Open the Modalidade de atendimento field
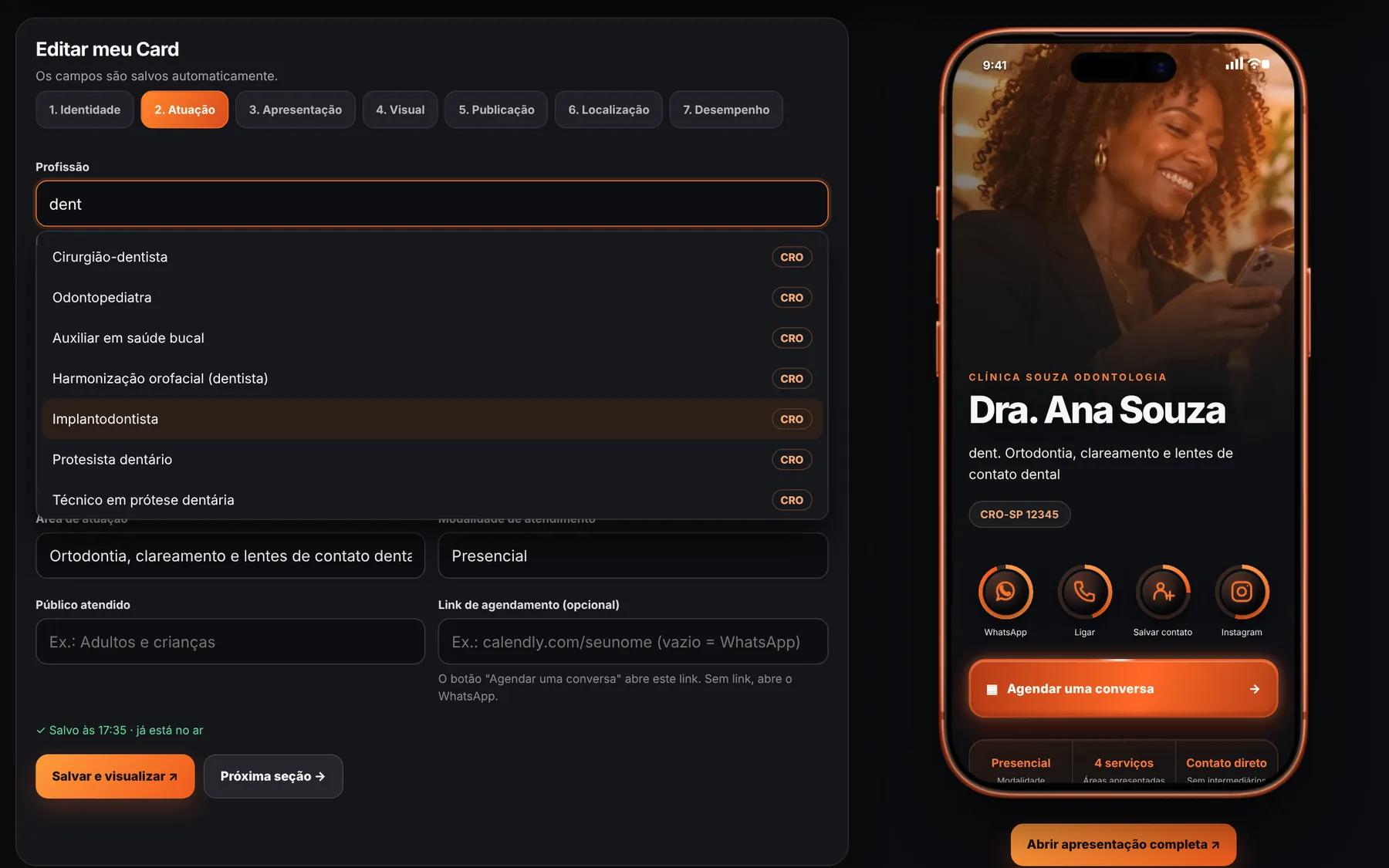The width and height of the screenshot is (1389, 868). [x=633, y=556]
